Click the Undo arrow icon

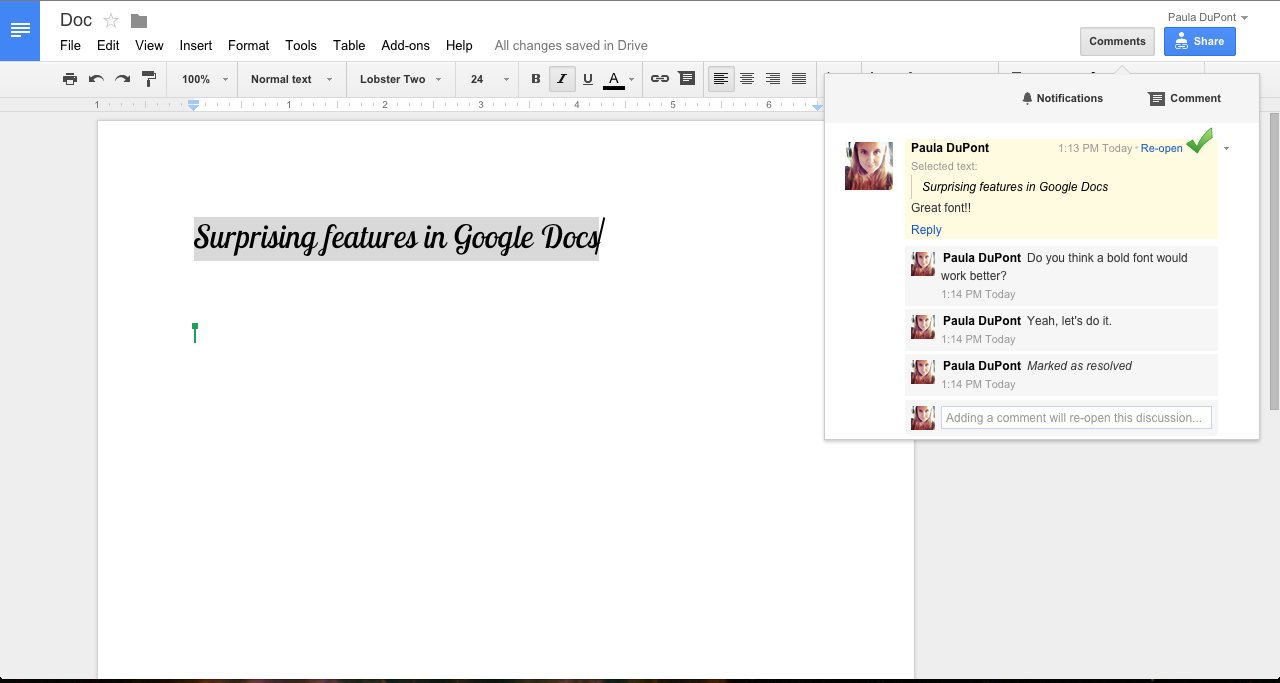pyautogui.click(x=96, y=79)
